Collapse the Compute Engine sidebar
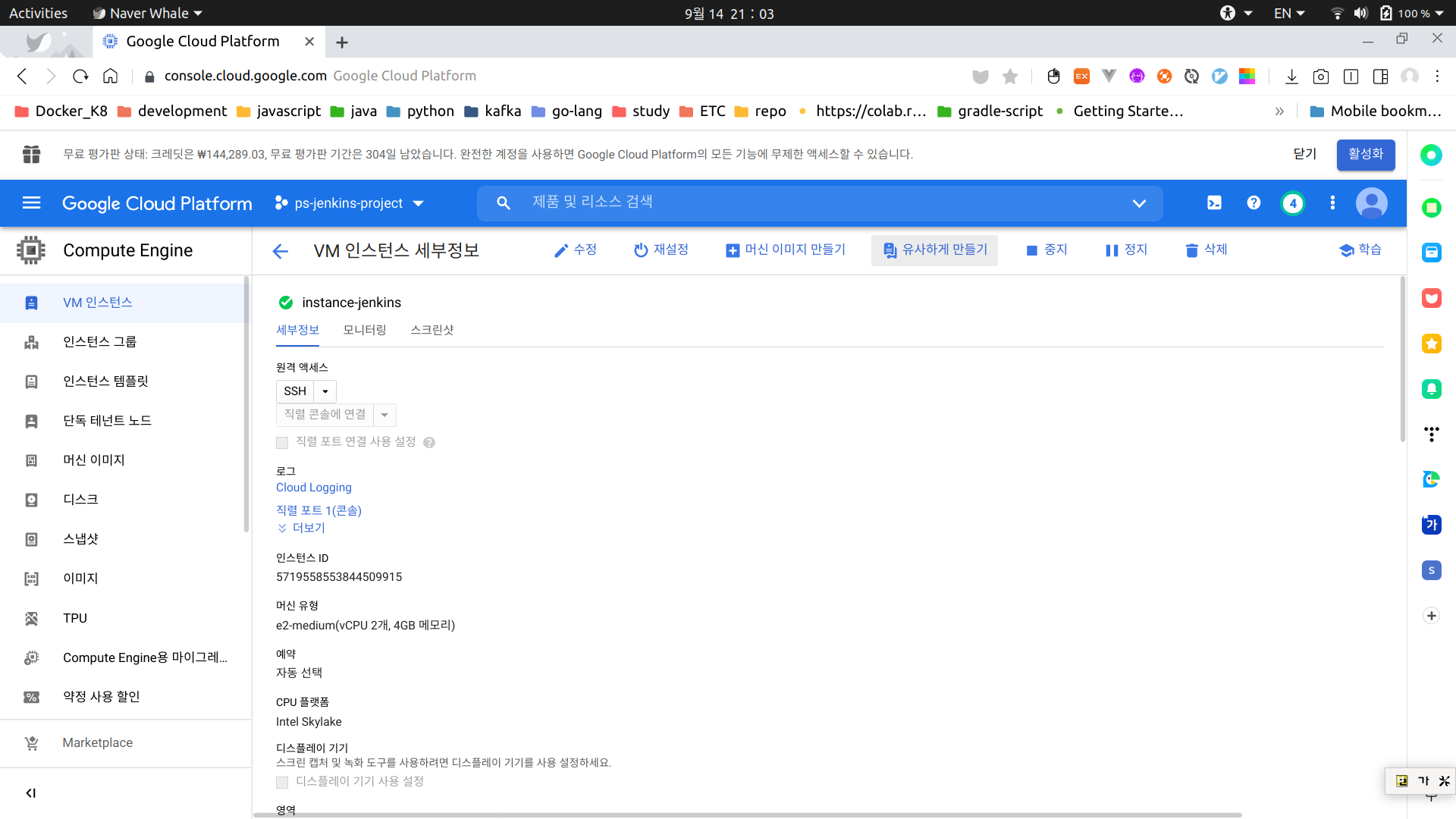The image size is (1456, 819). [31, 793]
